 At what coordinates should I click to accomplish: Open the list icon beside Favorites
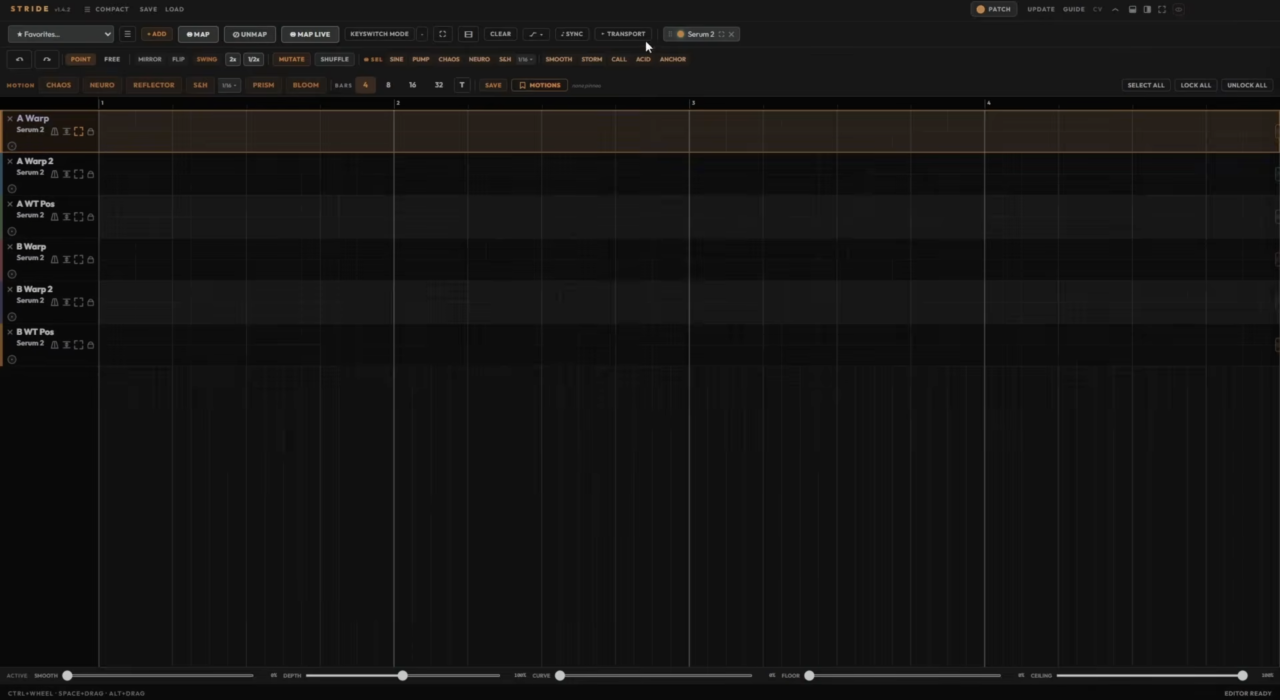(x=127, y=34)
